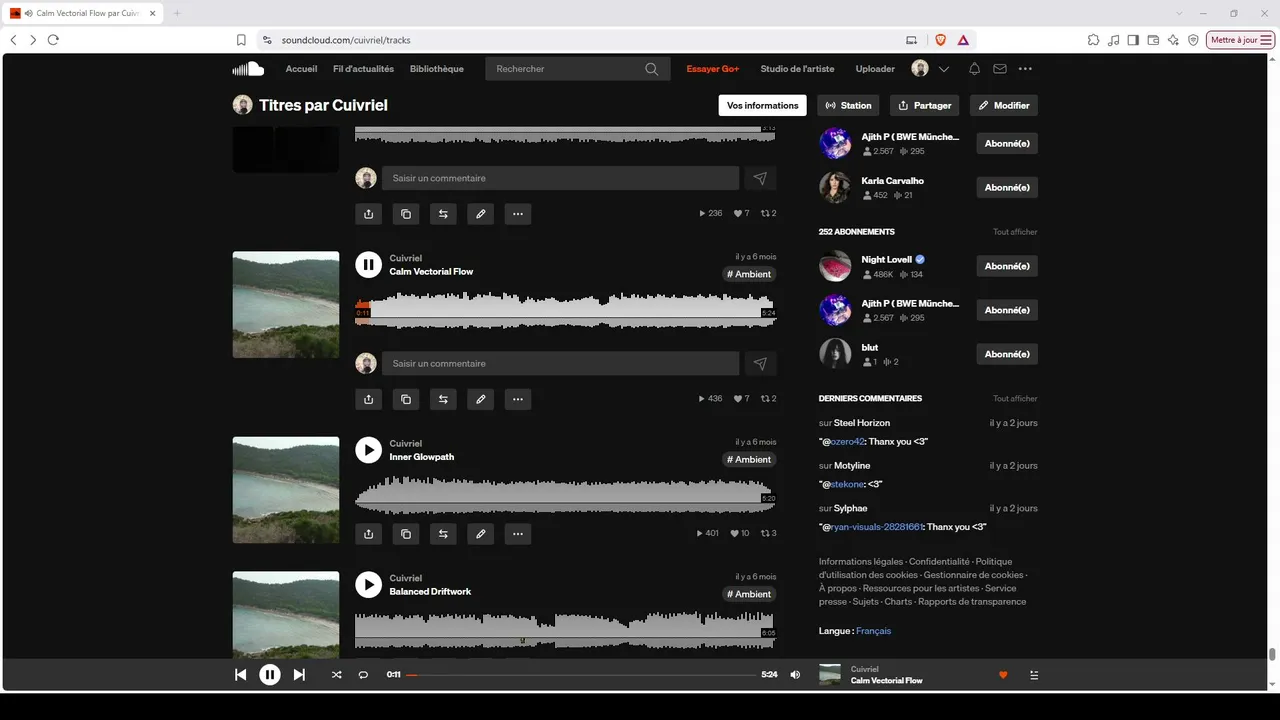Open Fil d'actualités

click(x=363, y=69)
